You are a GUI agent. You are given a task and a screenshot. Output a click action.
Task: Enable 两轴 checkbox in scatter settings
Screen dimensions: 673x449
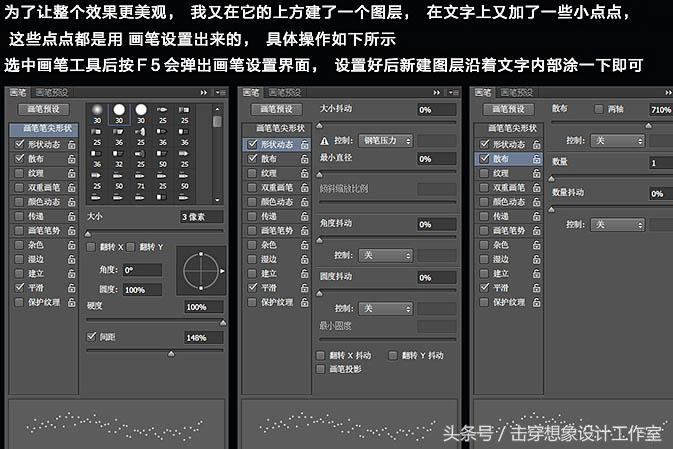tap(599, 109)
